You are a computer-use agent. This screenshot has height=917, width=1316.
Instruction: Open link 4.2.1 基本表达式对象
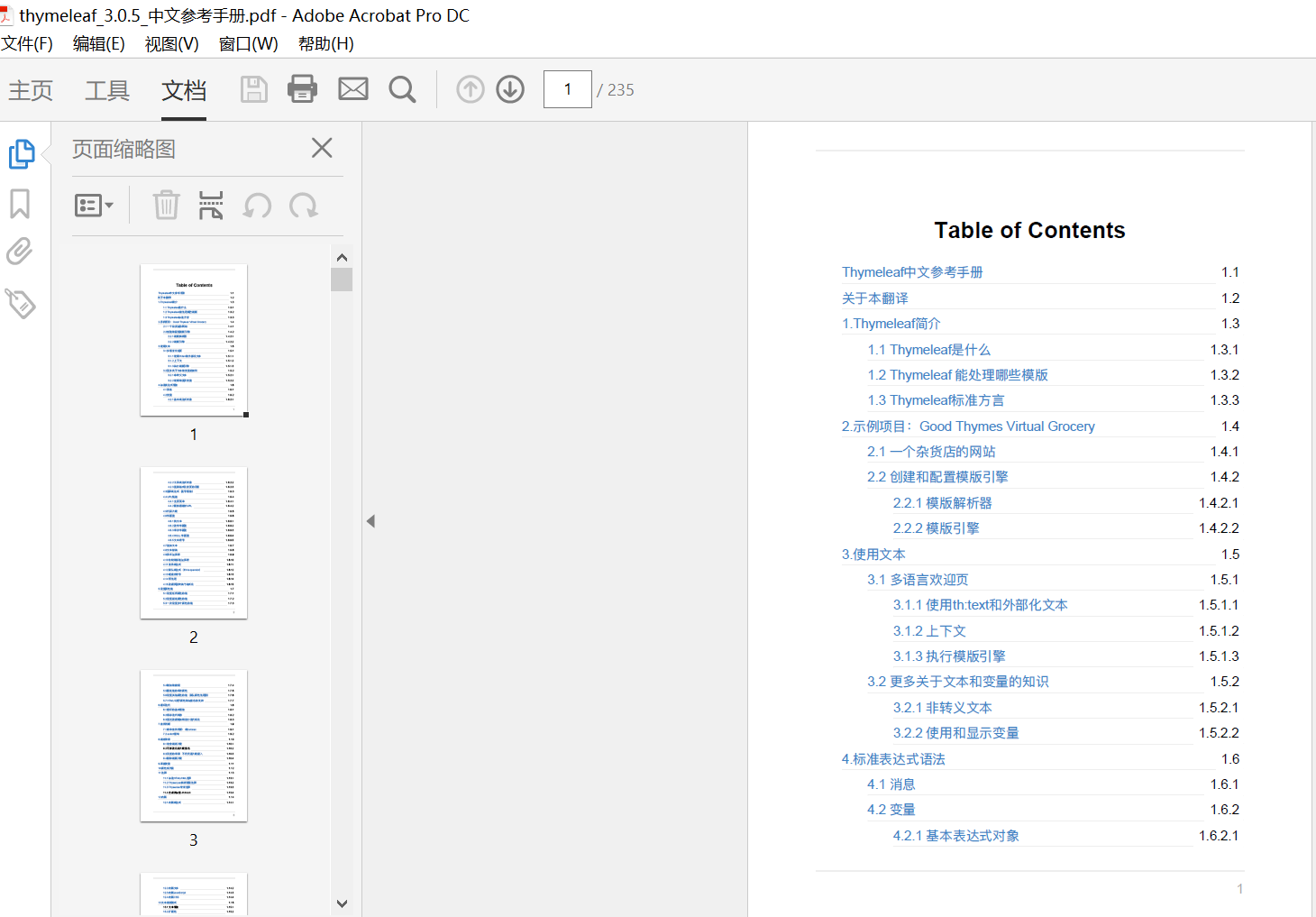point(956,836)
